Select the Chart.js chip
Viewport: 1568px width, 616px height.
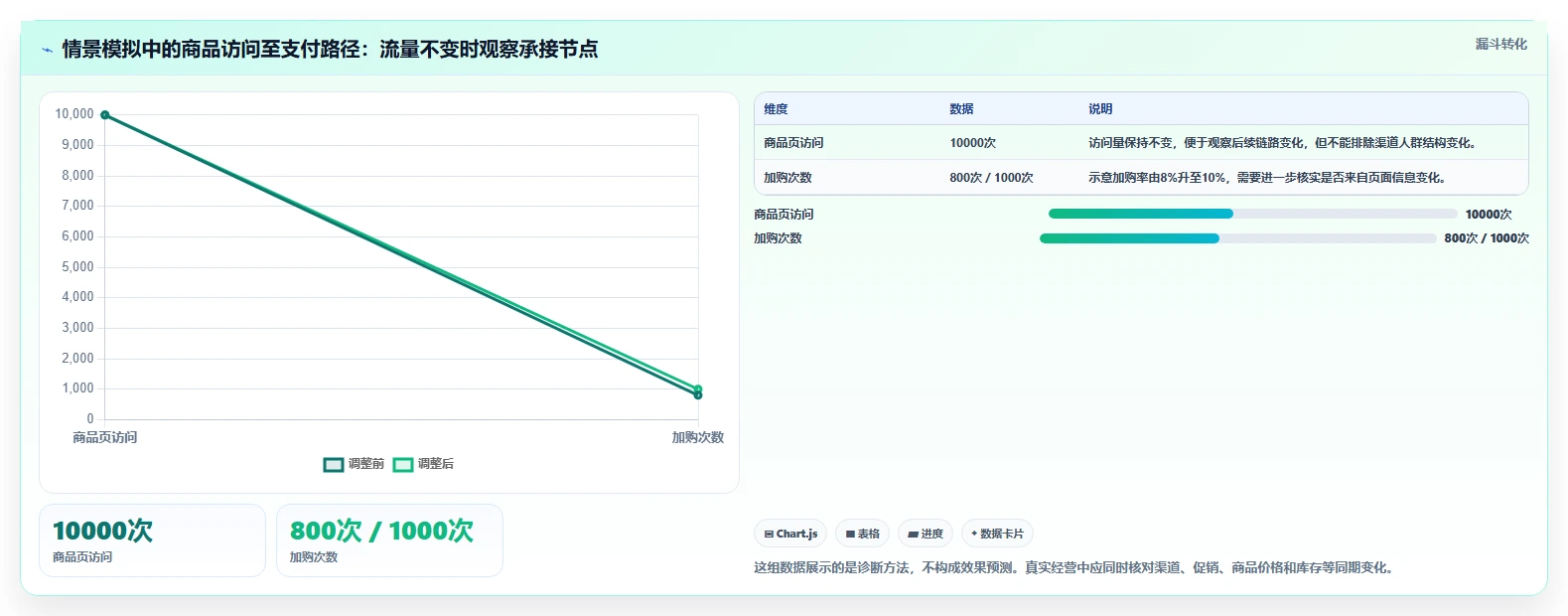(790, 534)
